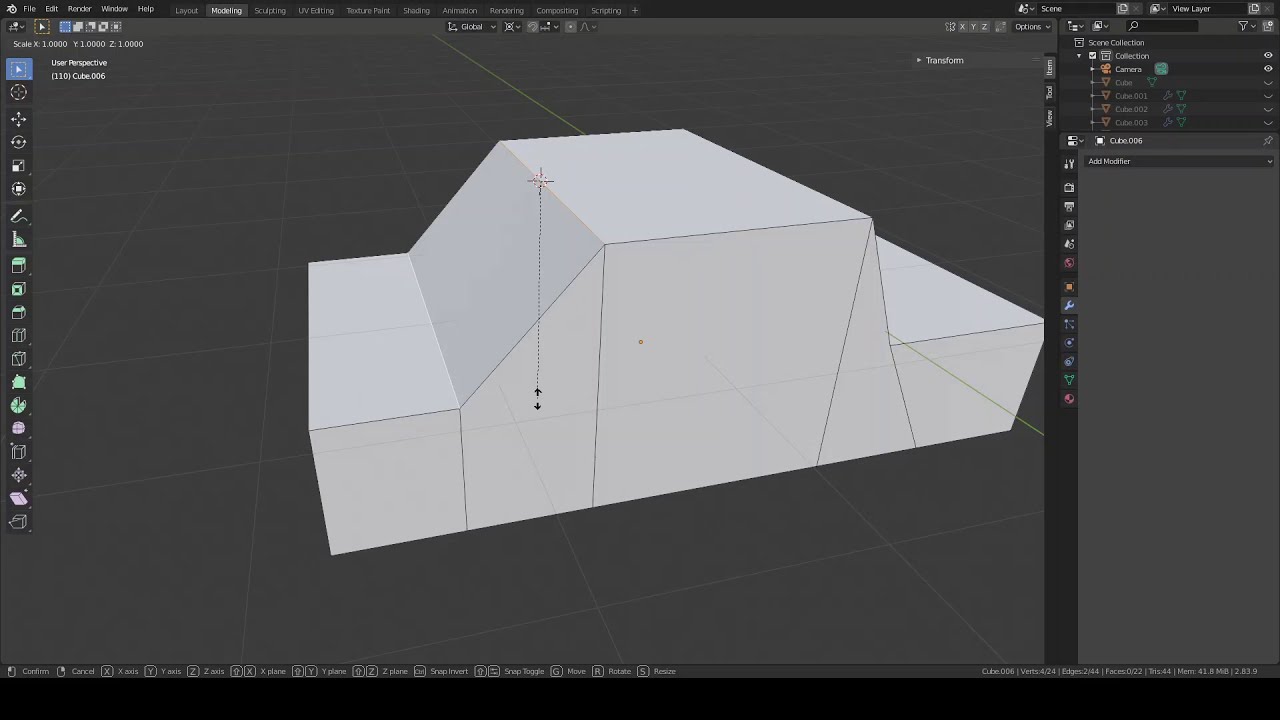Image resolution: width=1280 pixels, height=720 pixels.
Task: Uncheck the Collection exclude checkbox
Action: pyautogui.click(x=1092, y=56)
